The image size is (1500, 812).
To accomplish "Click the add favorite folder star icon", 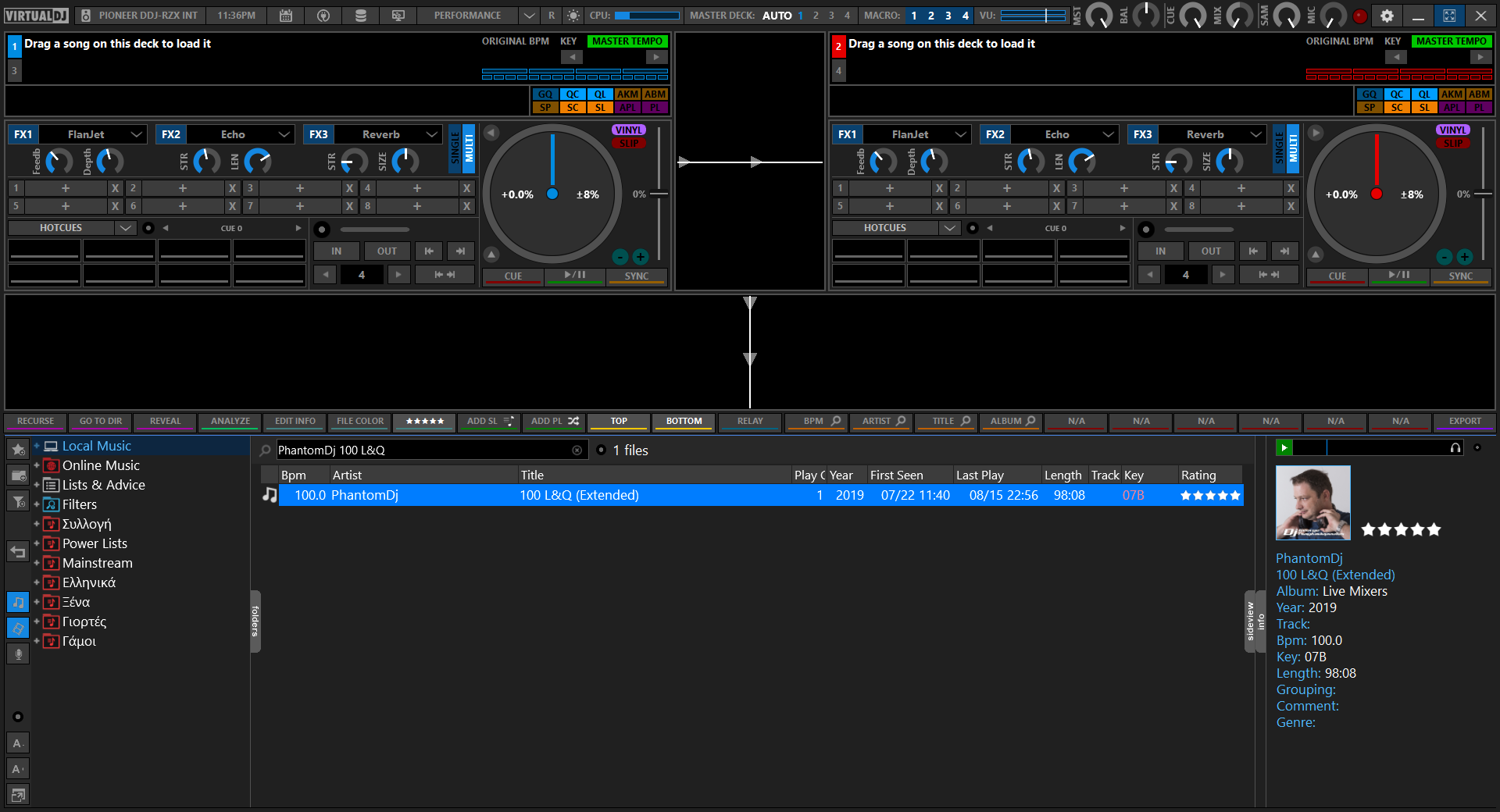I will 18,449.
